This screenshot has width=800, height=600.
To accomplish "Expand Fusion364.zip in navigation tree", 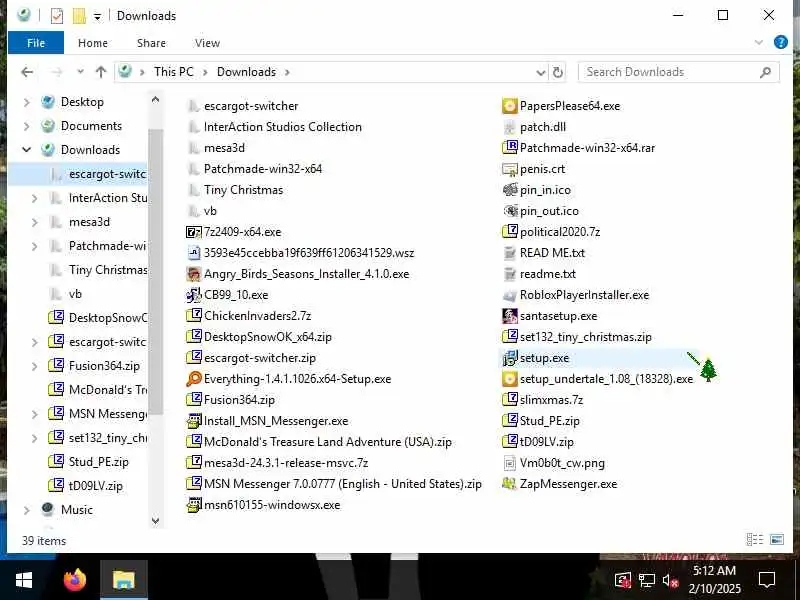I will tap(35, 366).
